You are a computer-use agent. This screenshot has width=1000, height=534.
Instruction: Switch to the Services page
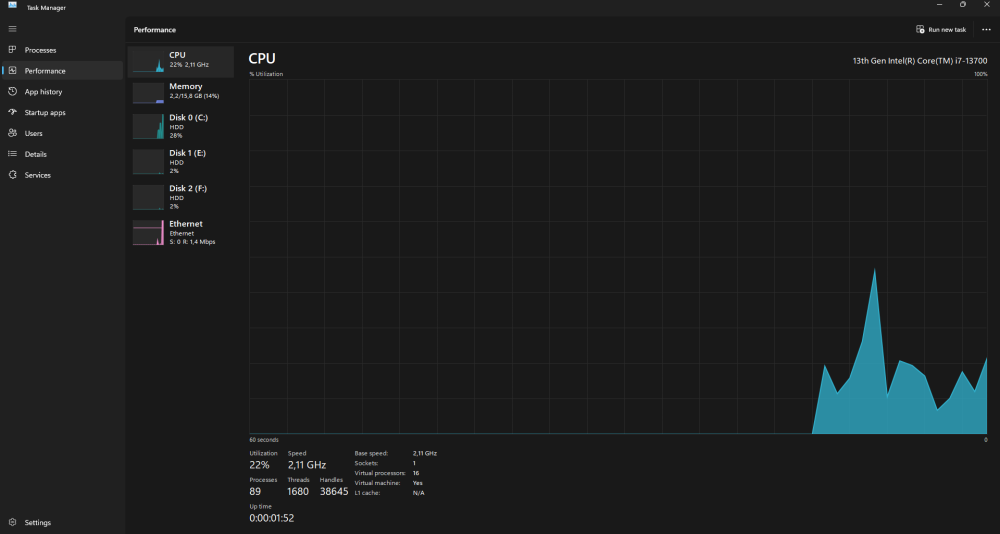62,175
